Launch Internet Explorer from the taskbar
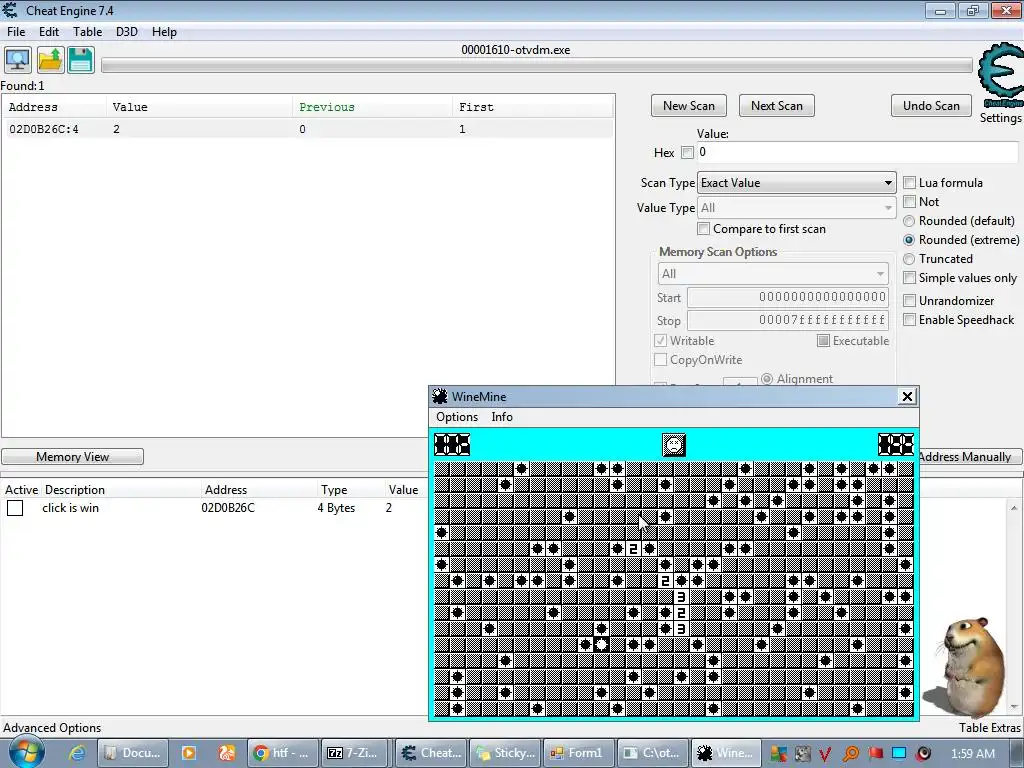This screenshot has height=768, width=1024. coord(77,753)
